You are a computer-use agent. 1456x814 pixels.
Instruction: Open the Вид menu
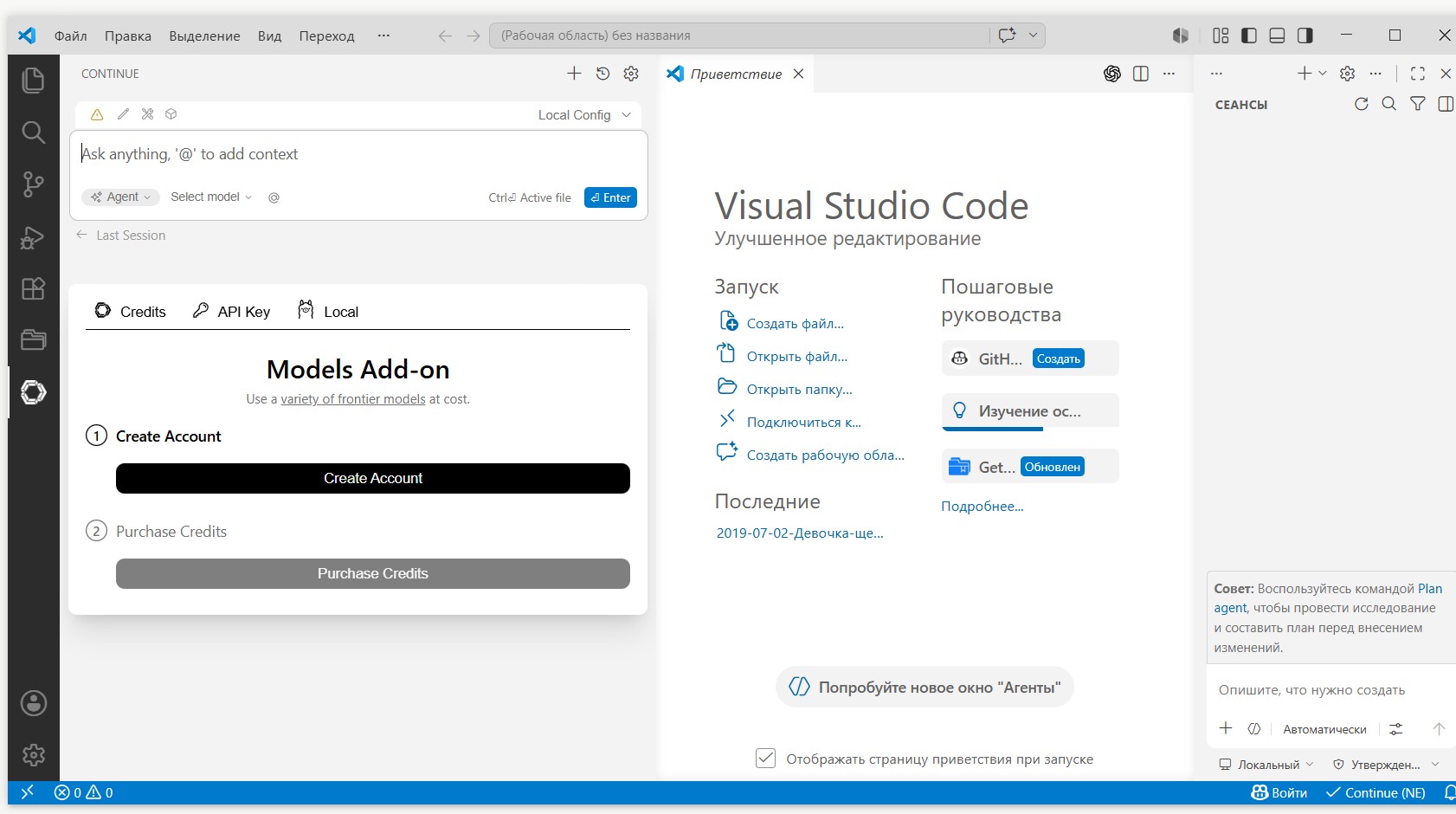click(x=269, y=36)
